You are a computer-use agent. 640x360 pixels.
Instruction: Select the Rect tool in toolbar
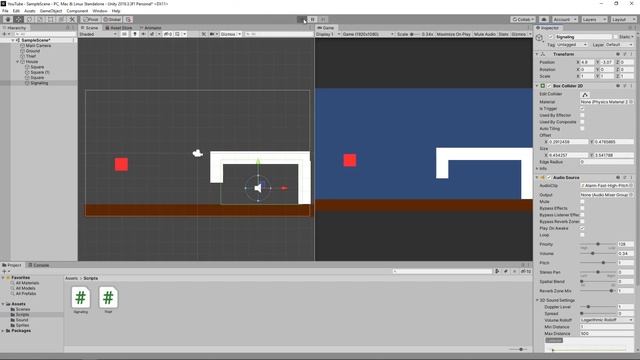[51, 19]
